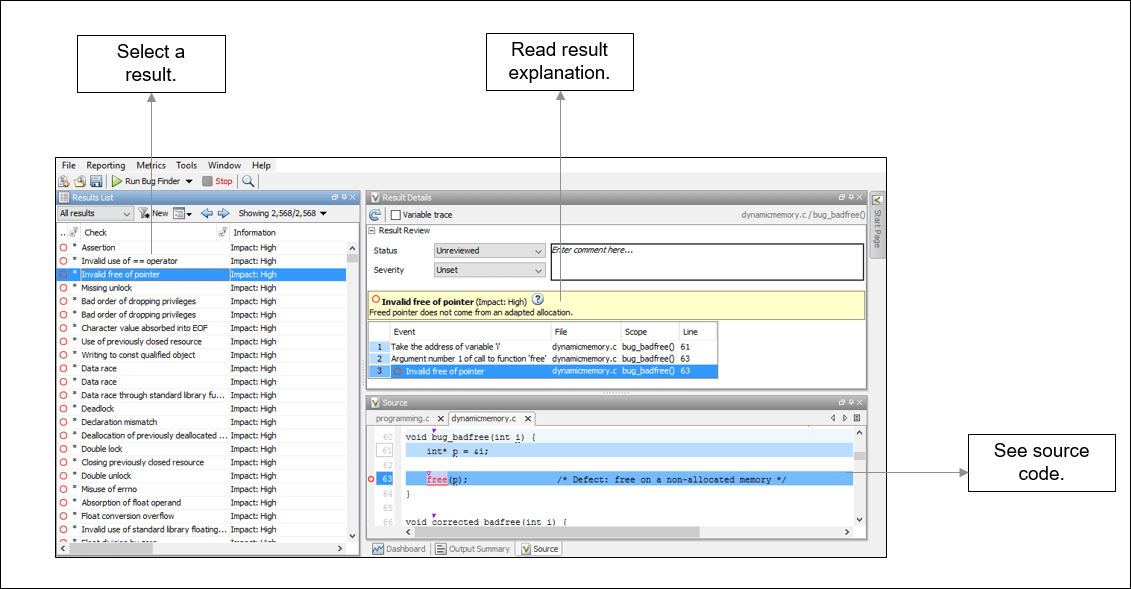1131x589 pixels.
Task: Open the Help menu
Action: tap(261, 165)
